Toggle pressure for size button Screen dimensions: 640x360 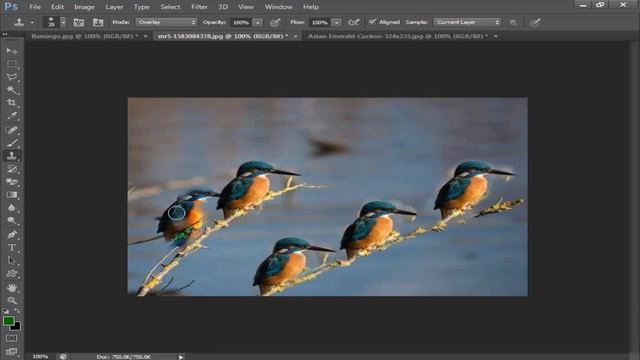pyautogui.click(x=535, y=22)
